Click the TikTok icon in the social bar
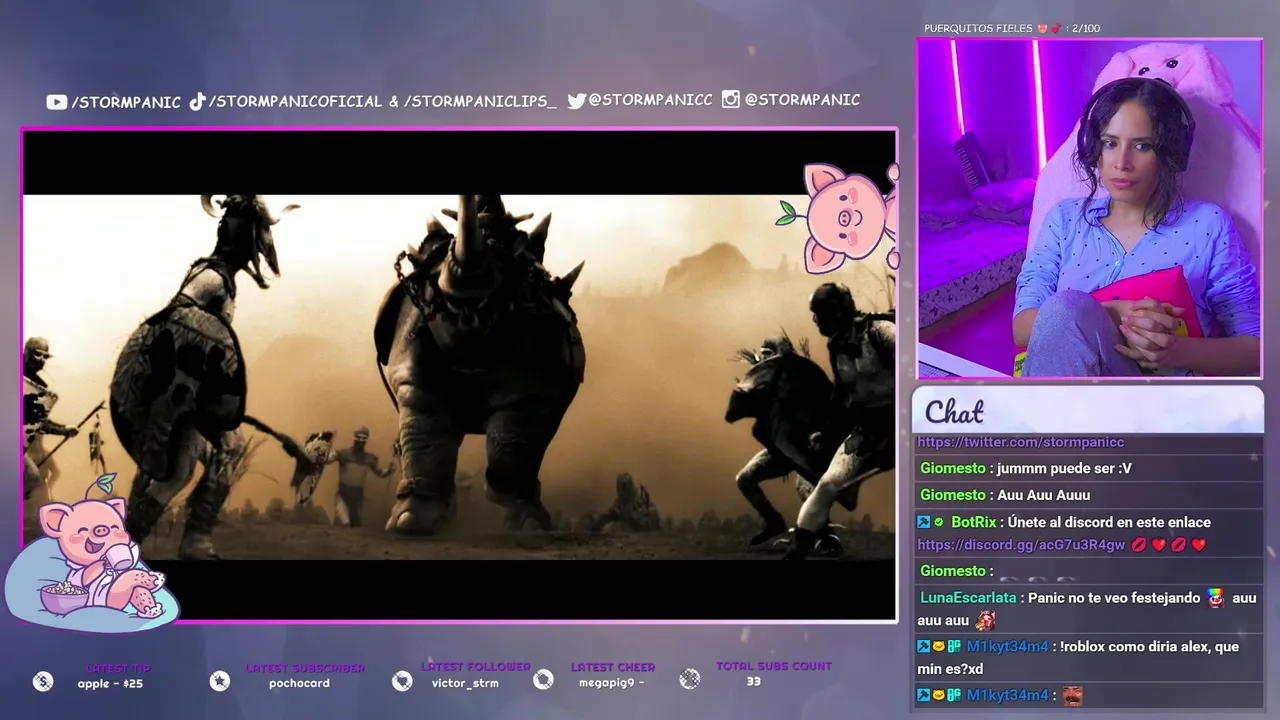 tap(197, 101)
